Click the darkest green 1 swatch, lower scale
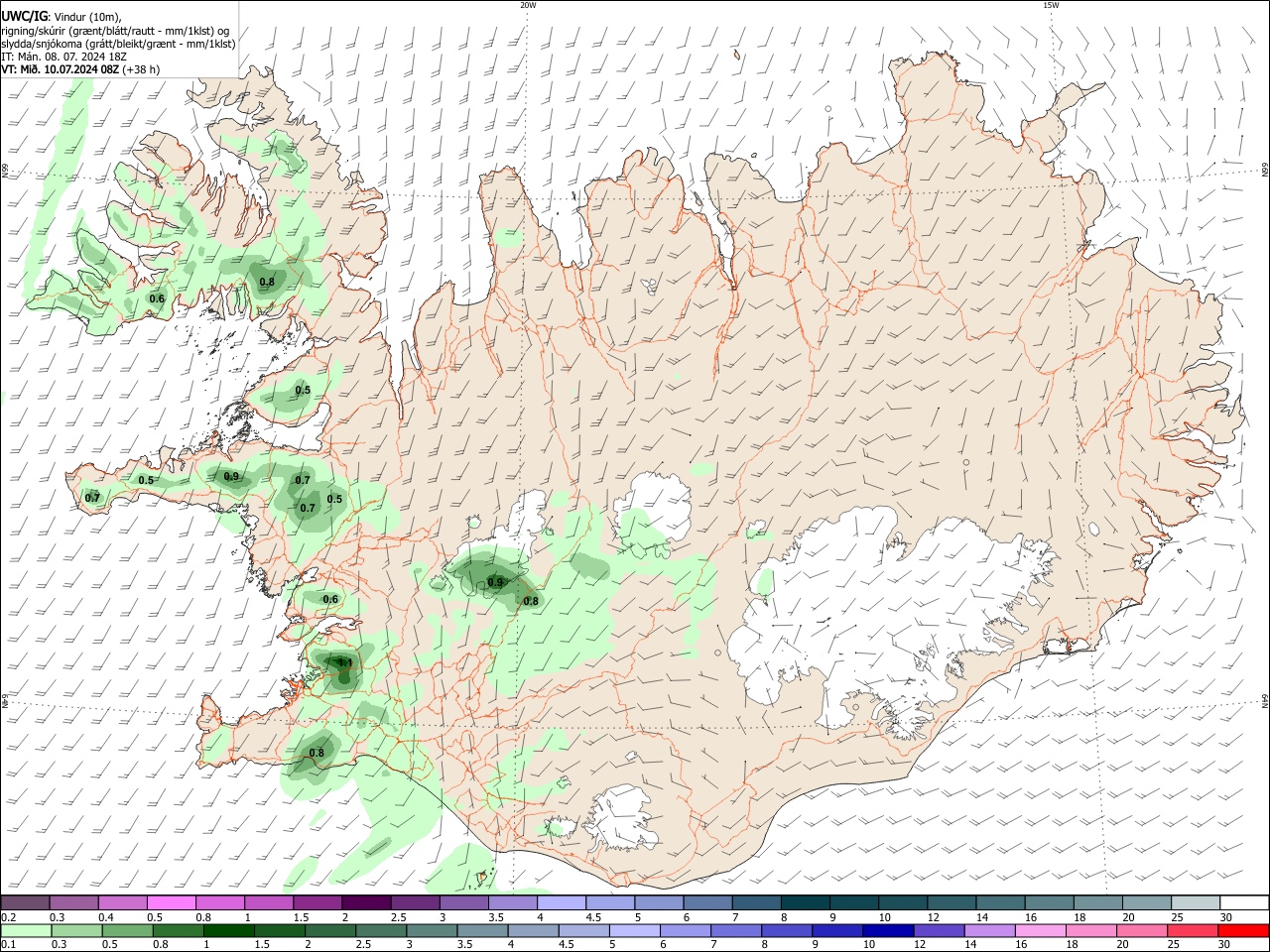 pos(229,931)
